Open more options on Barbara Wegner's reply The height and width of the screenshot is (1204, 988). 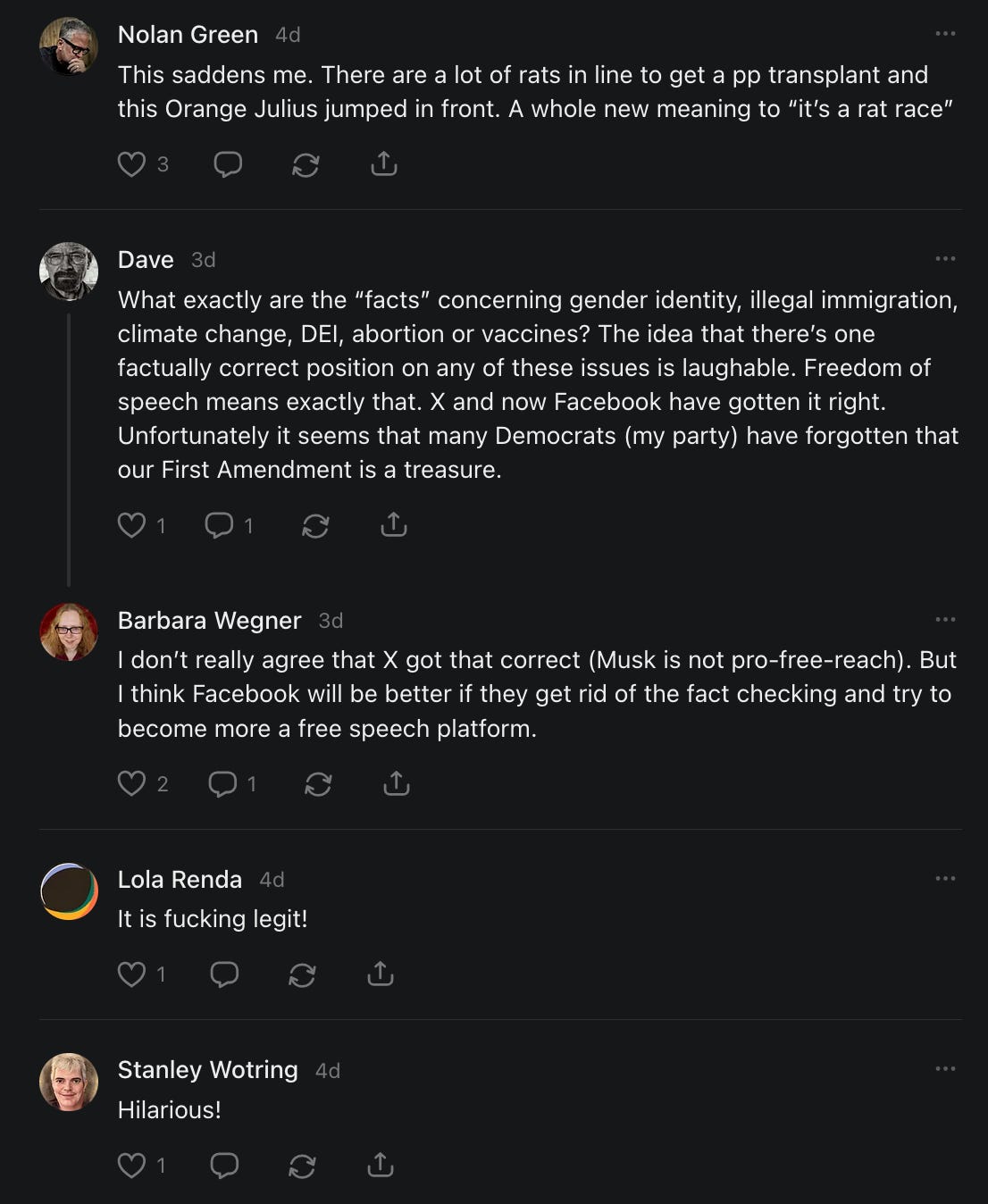[x=945, y=620]
